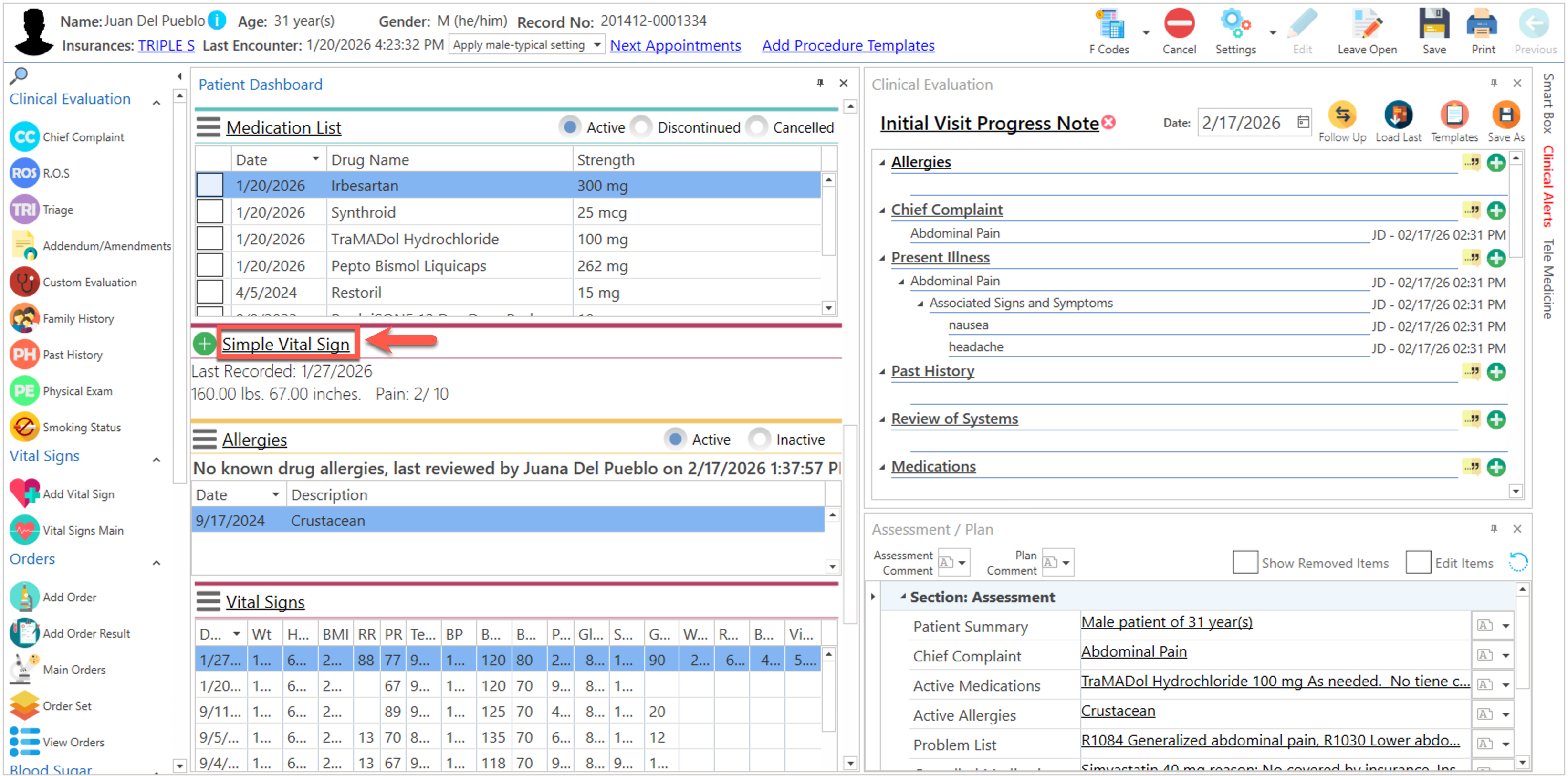Add item to Allergies note section
Screen dimensions: 1568x776
[1495, 163]
